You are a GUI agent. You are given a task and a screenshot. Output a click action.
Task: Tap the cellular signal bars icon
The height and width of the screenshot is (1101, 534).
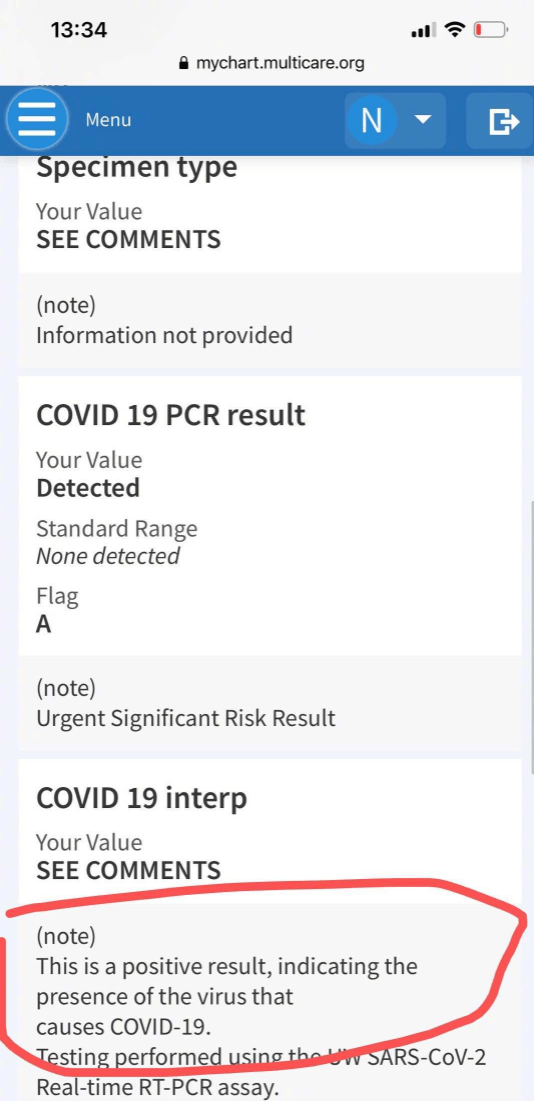(424, 31)
